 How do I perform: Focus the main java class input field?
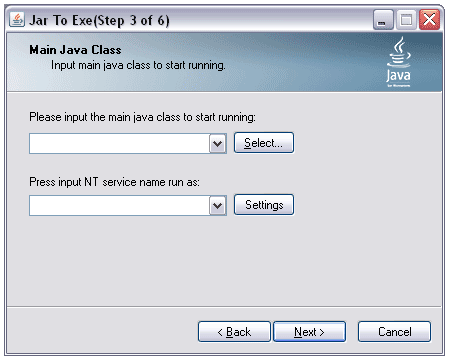pos(119,144)
